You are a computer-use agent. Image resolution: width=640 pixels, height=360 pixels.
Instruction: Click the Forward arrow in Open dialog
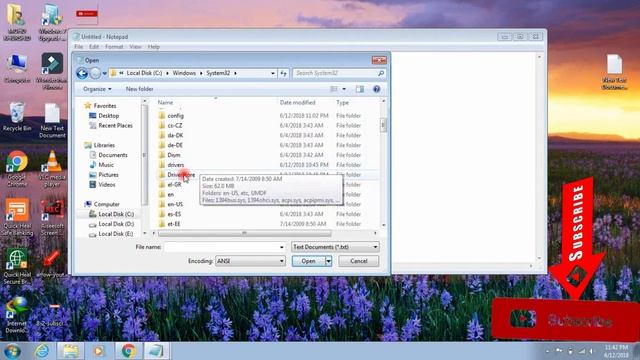[95, 73]
